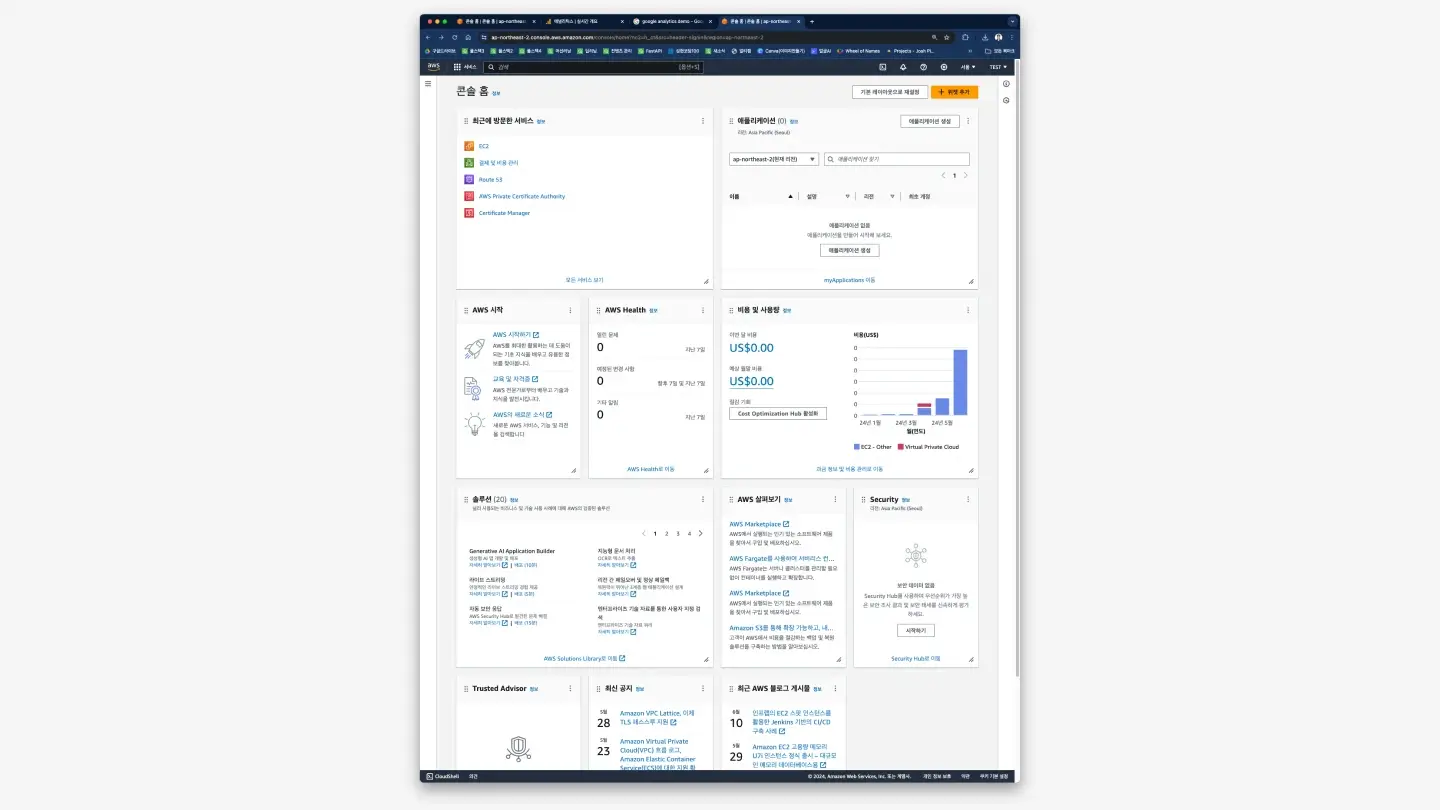This screenshot has height=810, width=1440.
Task: Open AWS Health widget options menu
Action: coord(703,310)
